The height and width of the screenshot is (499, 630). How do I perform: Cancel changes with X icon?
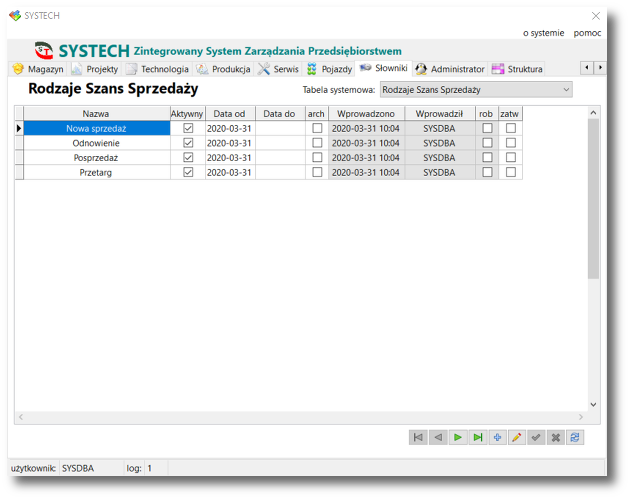coord(555,437)
